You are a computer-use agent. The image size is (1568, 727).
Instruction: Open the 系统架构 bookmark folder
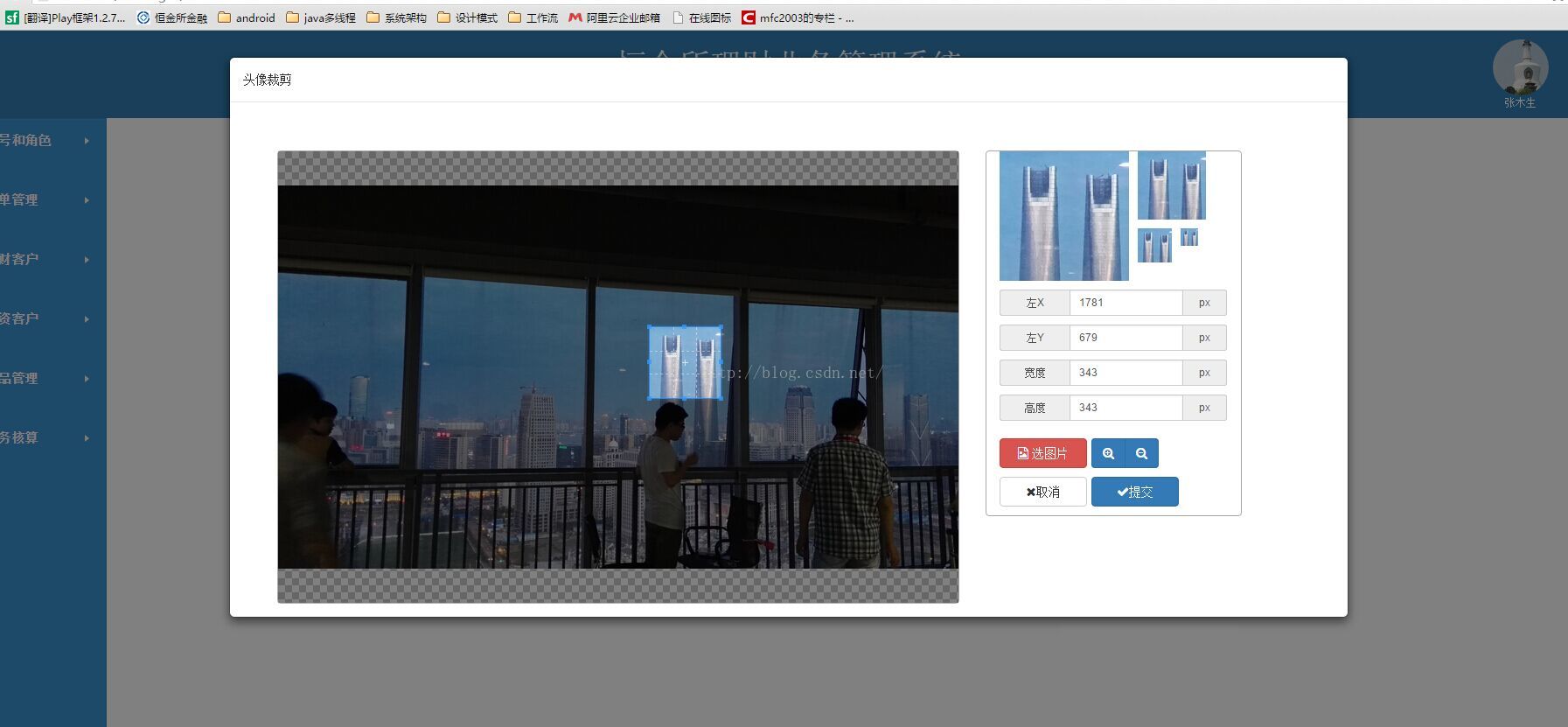point(397,17)
